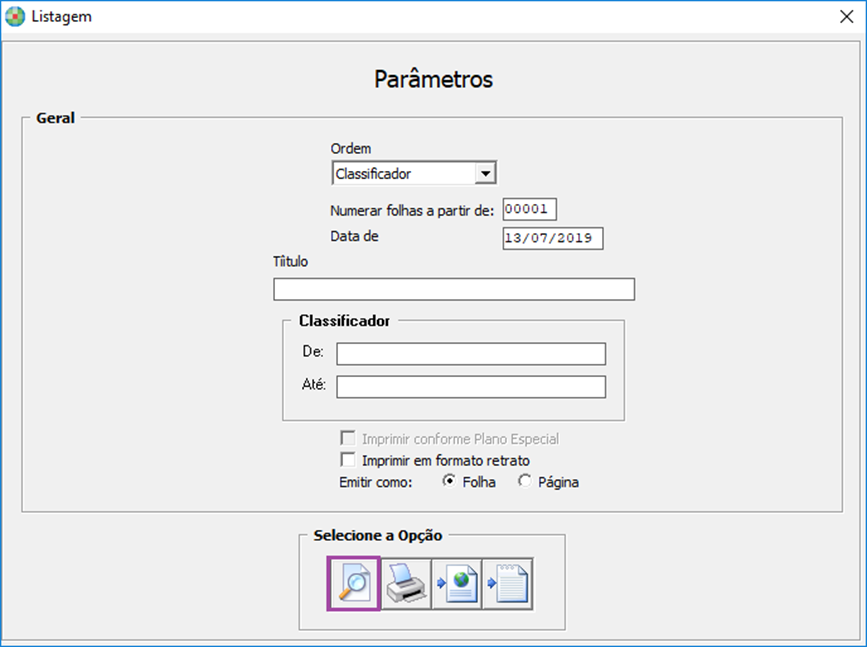Click the Parâmetros heading

point(434,79)
